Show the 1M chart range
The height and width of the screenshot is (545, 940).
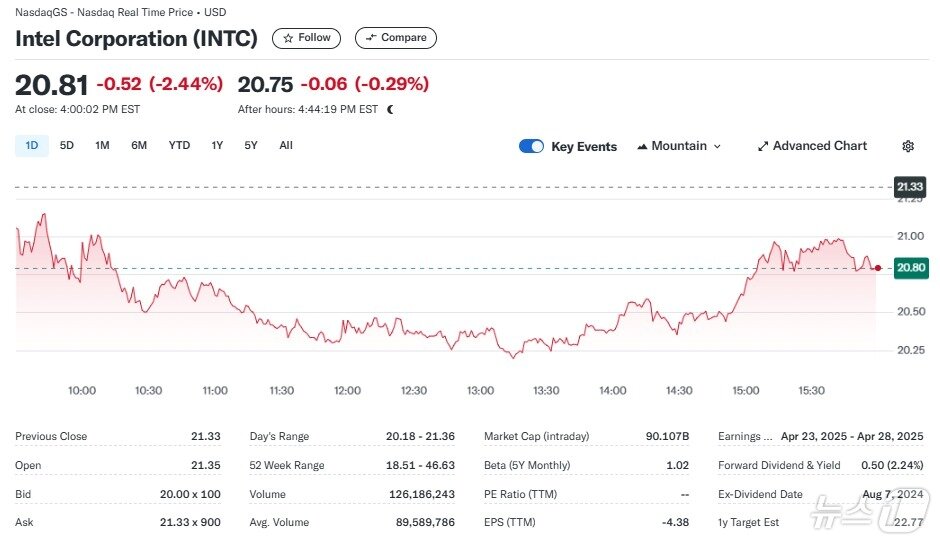click(102, 146)
